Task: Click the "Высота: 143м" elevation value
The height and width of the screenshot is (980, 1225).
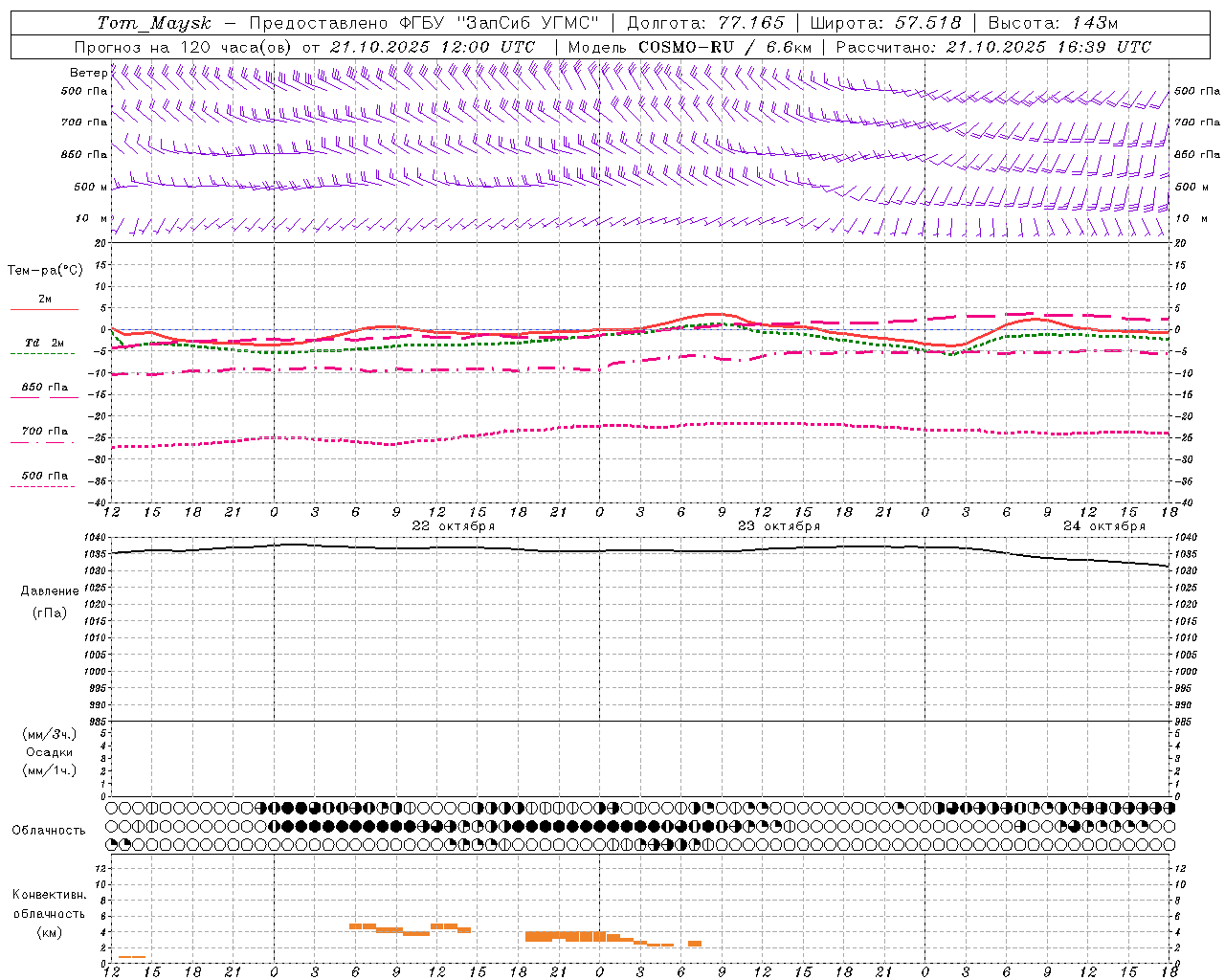Action: click(1053, 23)
